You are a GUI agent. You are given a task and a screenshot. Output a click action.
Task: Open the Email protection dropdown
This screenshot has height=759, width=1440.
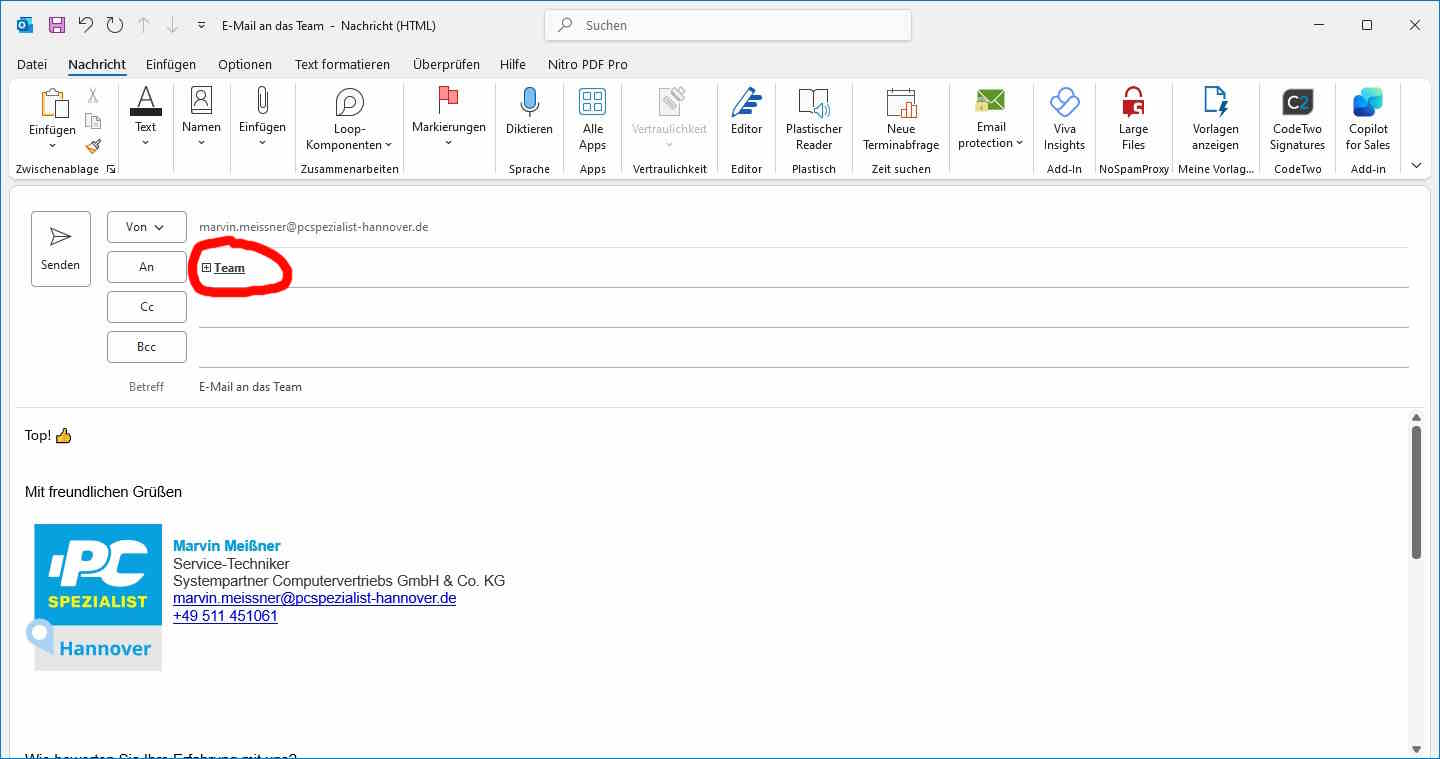point(990,143)
